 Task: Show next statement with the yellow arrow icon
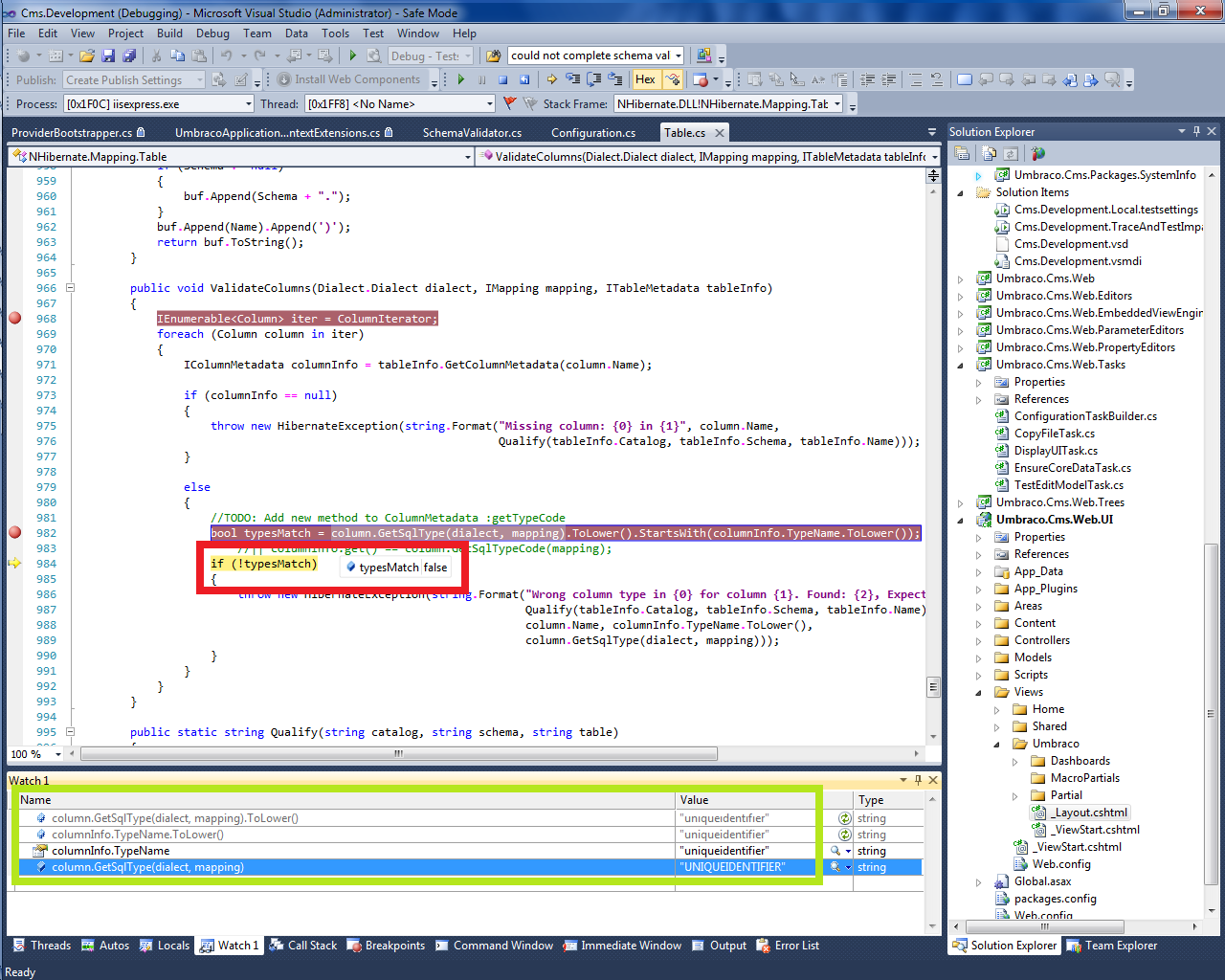coord(552,79)
